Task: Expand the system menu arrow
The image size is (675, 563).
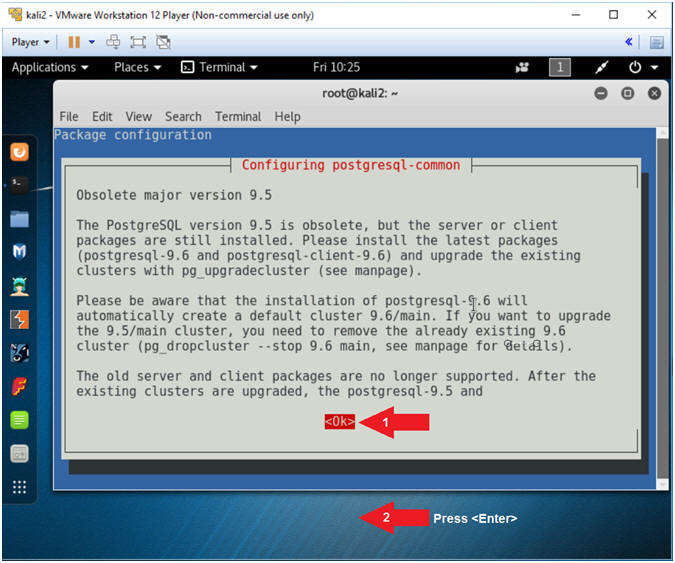Action: pyautogui.click(x=655, y=67)
